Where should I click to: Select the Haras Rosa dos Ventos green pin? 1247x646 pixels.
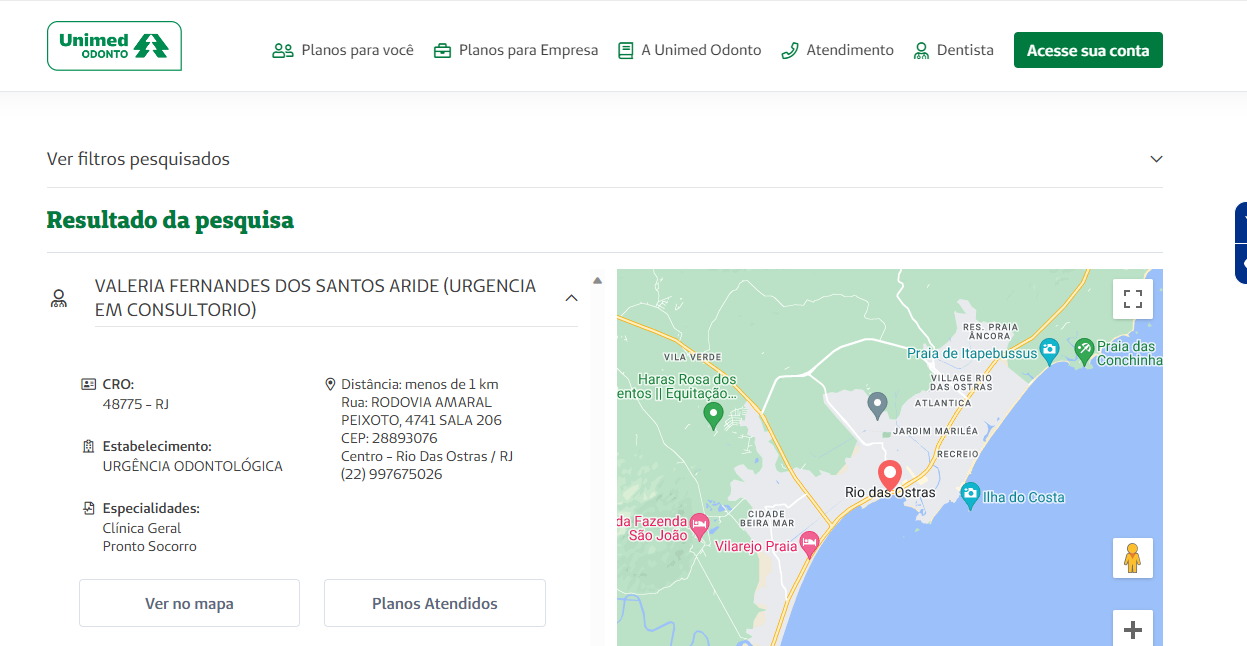point(713,414)
